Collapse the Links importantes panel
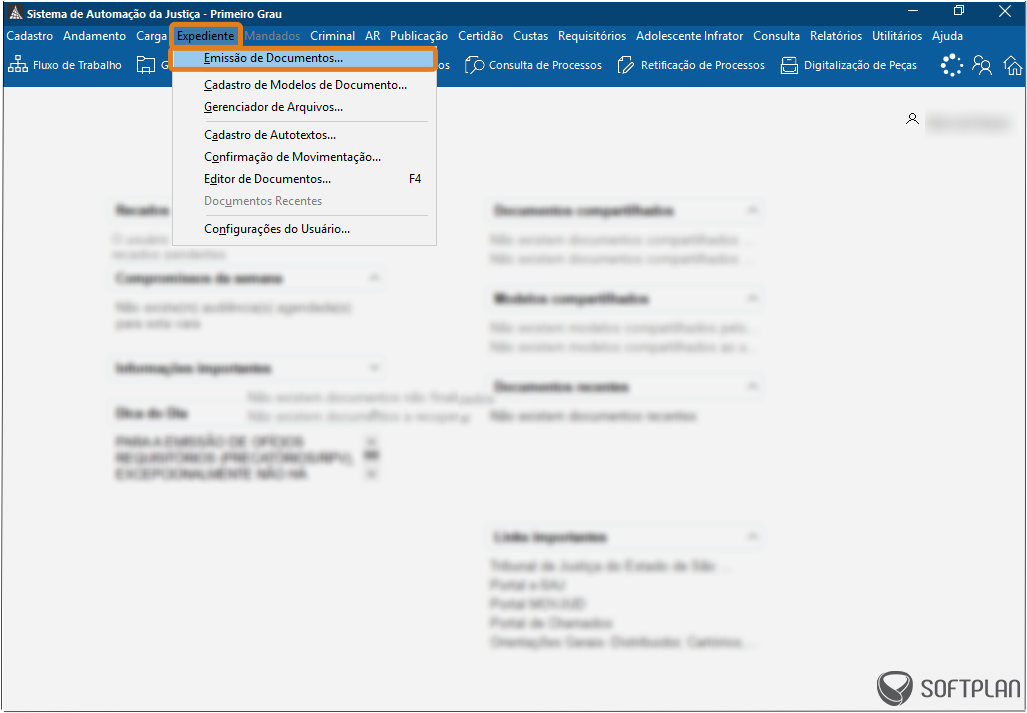This screenshot has height=713, width=1027. [x=753, y=537]
